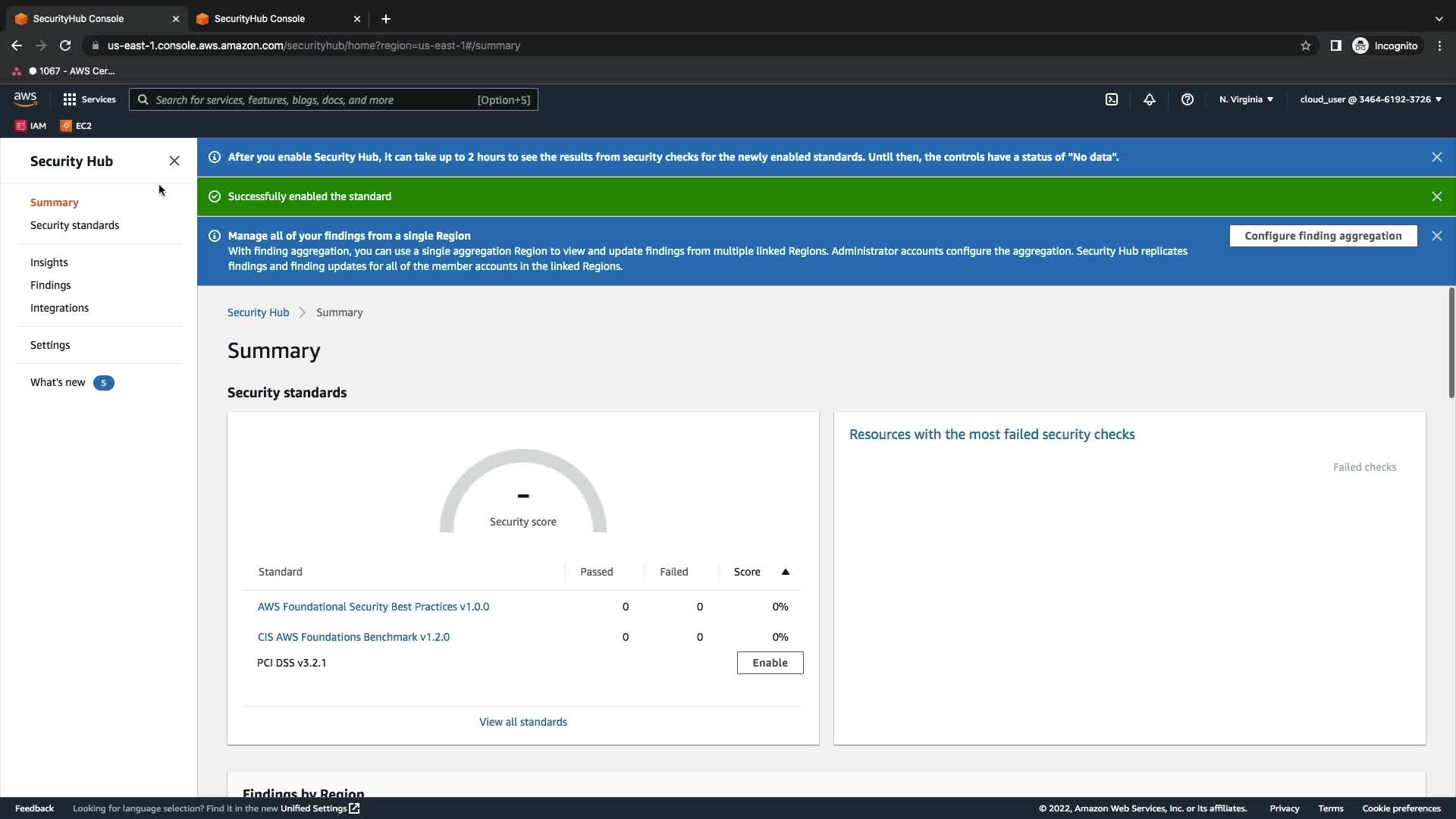Viewport: 1456px width, 819px height.
Task: Collapse the Security Hub sidebar
Action: point(174,161)
